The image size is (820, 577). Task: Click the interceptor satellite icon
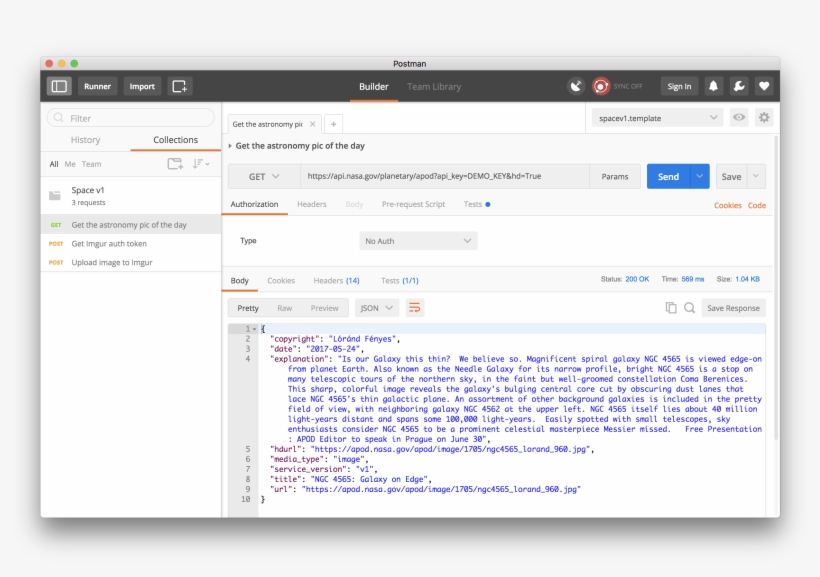tap(576, 86)
